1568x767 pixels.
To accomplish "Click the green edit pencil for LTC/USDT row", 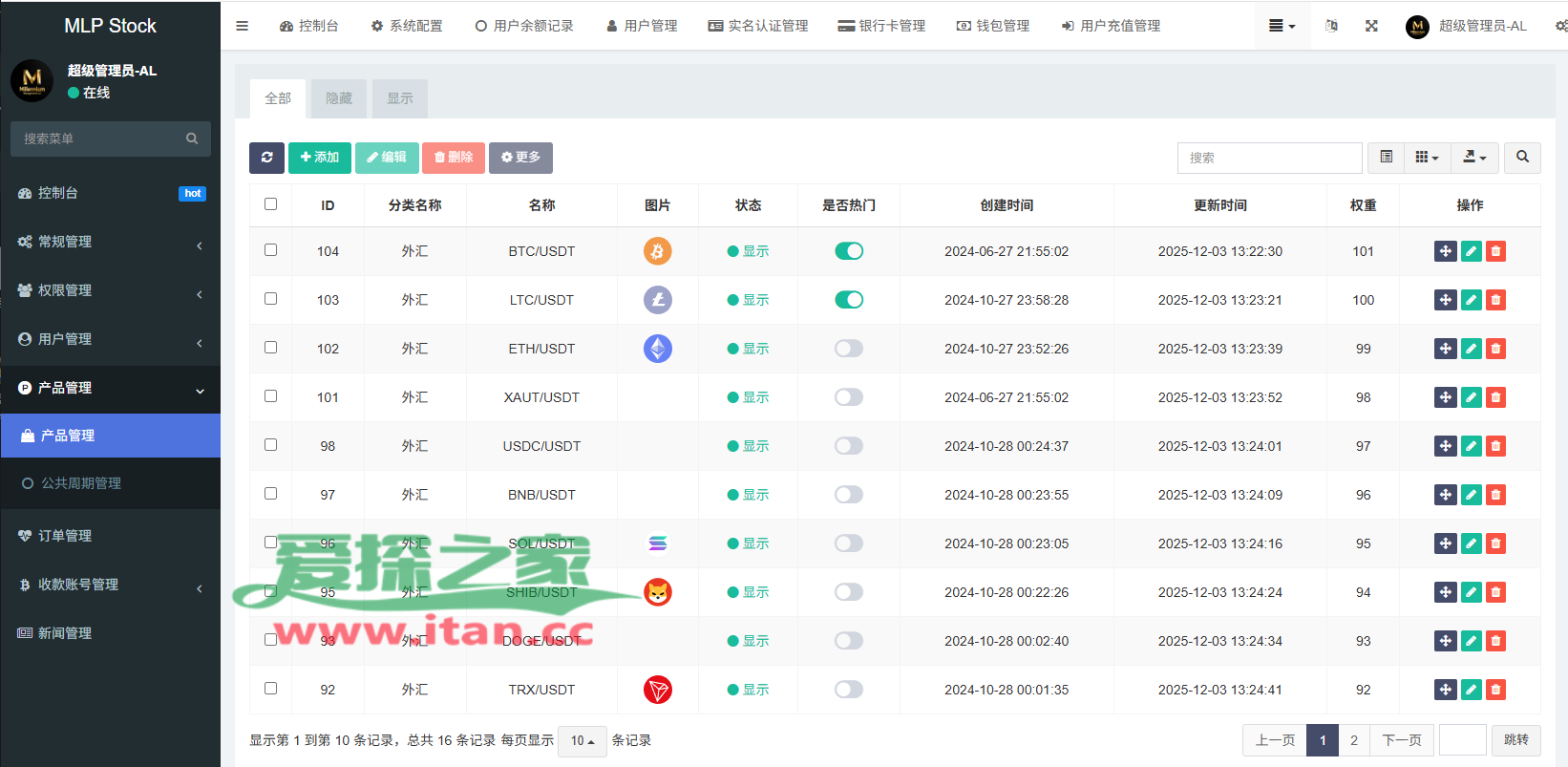I will click(1471, 300).
